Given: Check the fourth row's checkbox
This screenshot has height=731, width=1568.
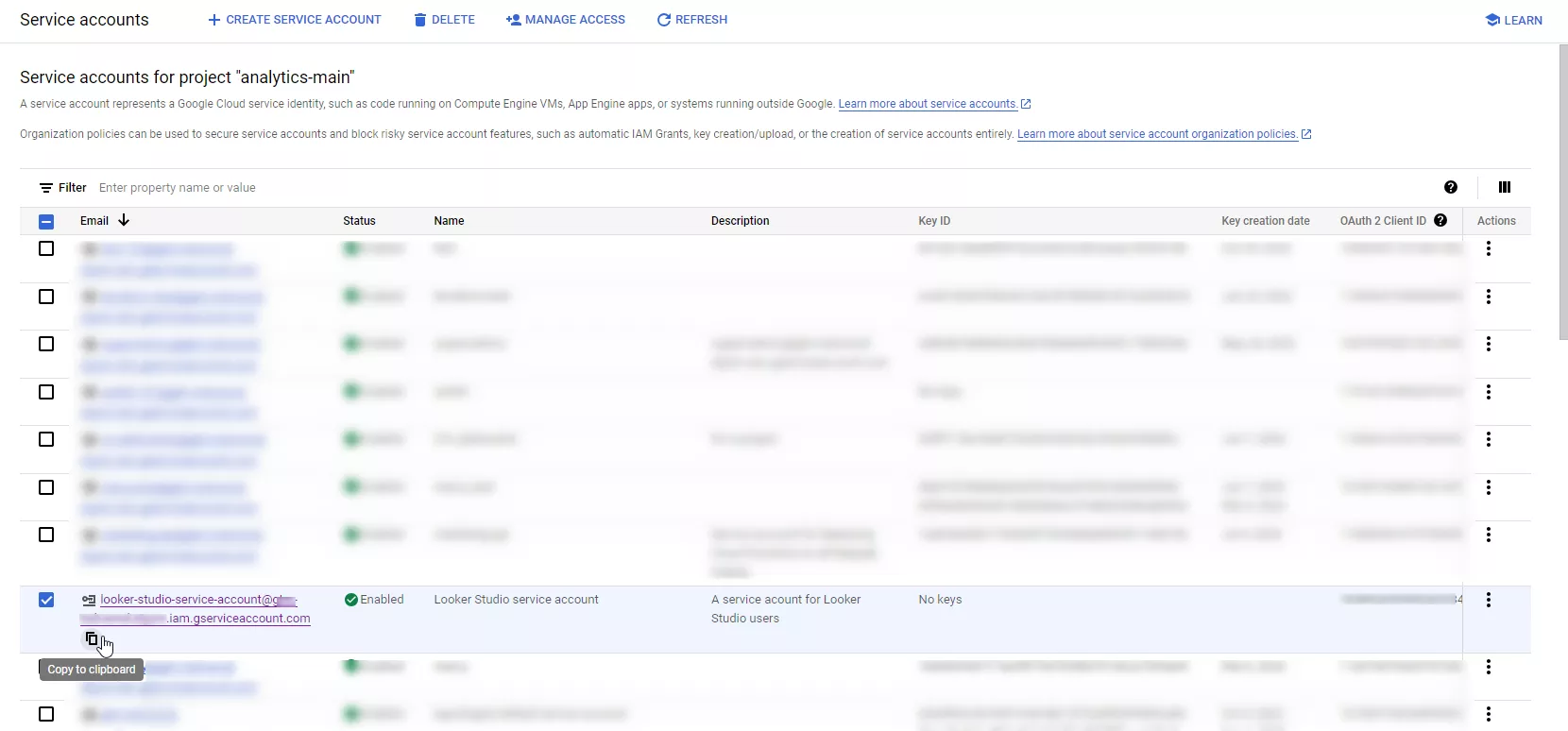Looking at the screenshot, I should 46,392.
